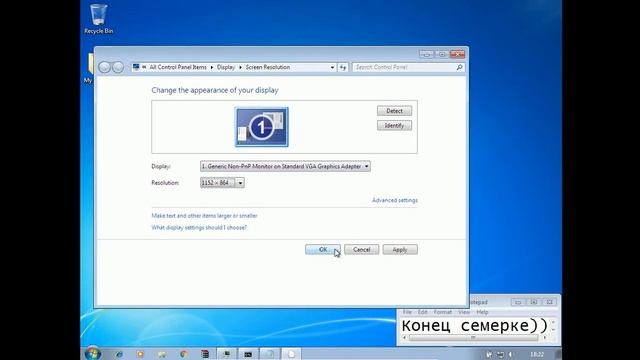Screen dimensions: 640x360
Task: Go to All Control Panel Items breadcrumb
Action: (x=178, y=67)
